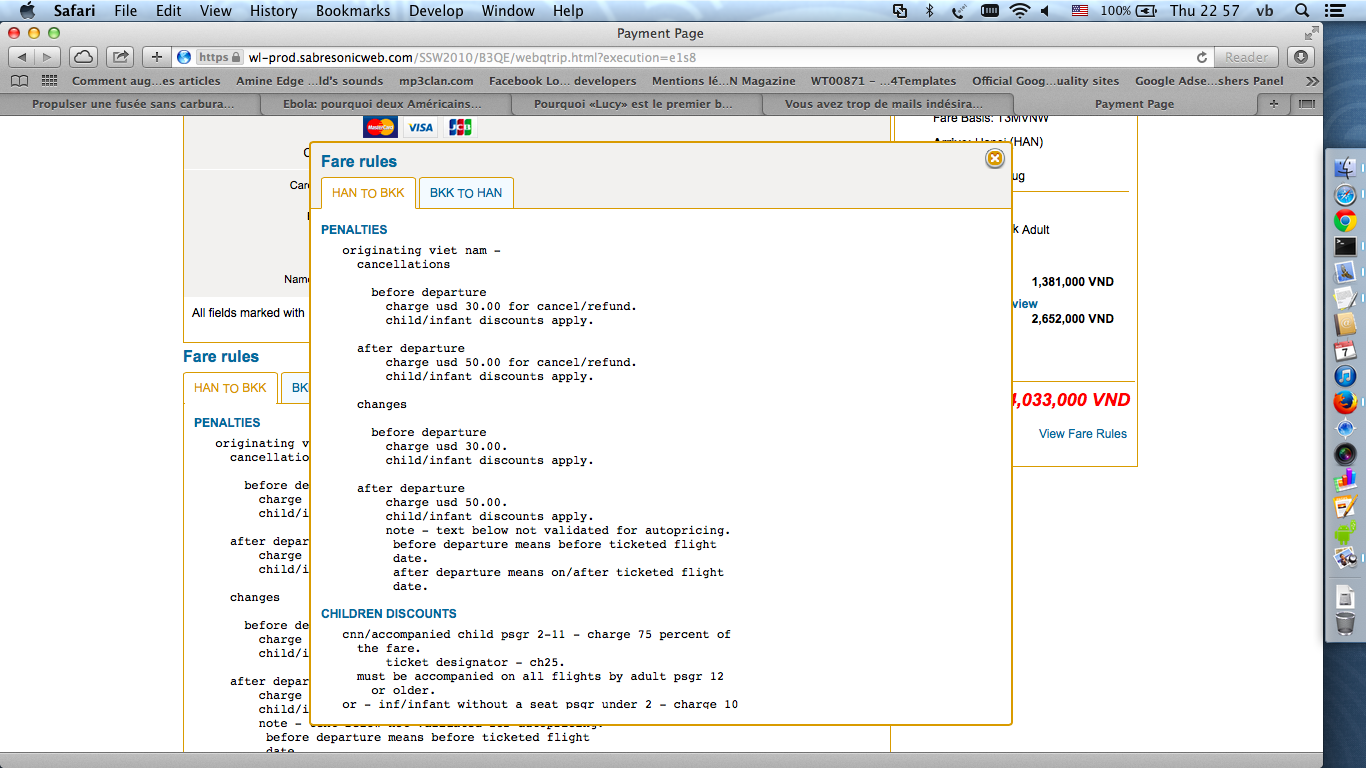Click the Reader button

(x=1246, y=57)
